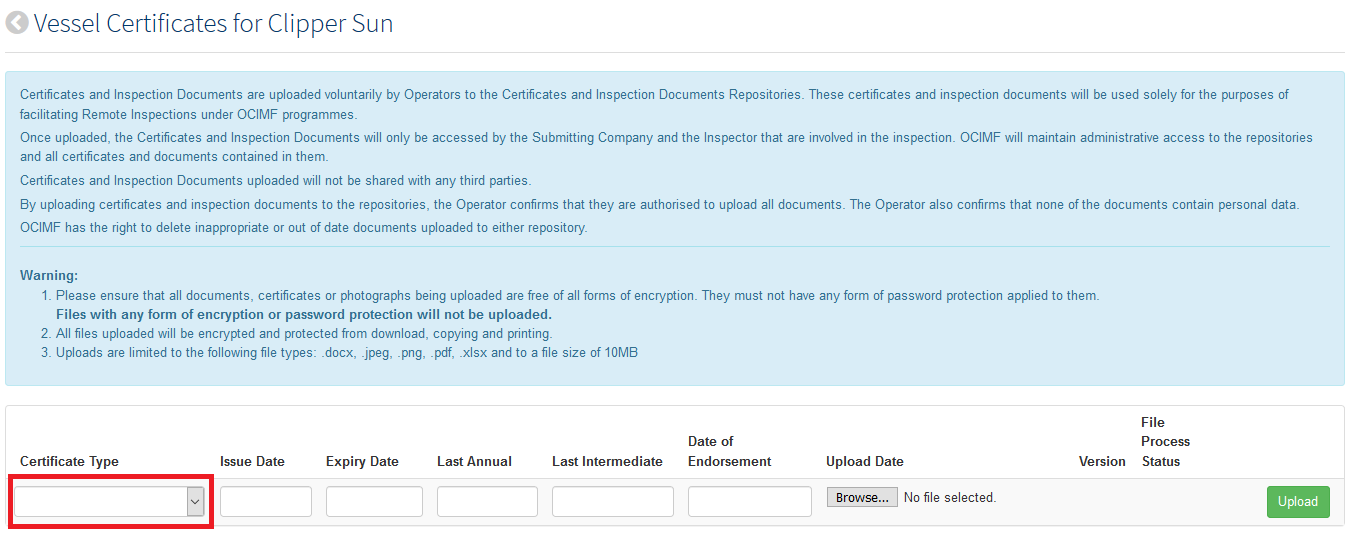Select the File Process Status header
The width and height of the screenshot is (1353, 542).
coord(1166,442)
